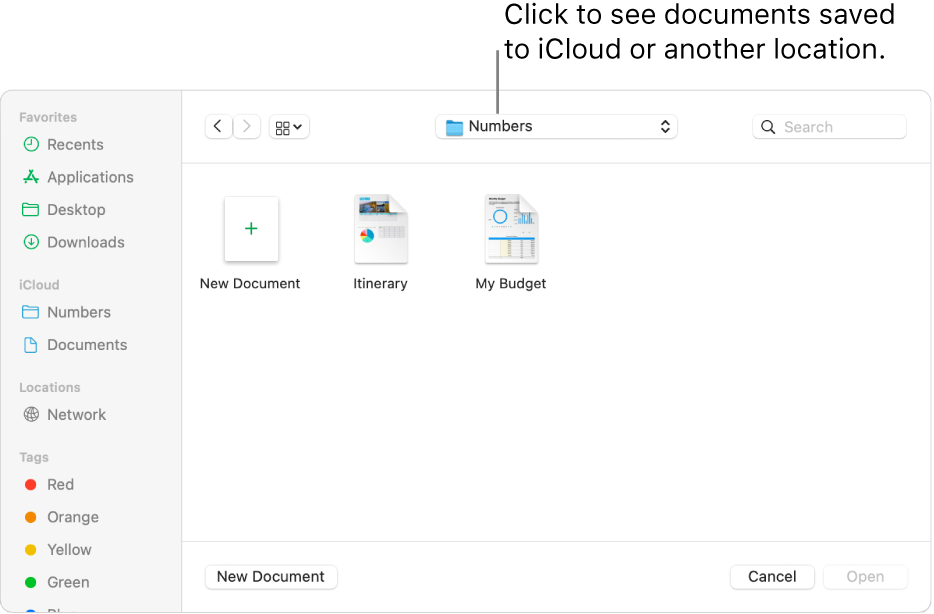934x614 pixels.
Task: Open the Desktop folder in sidebar
Action: click(x=76, y=209)
